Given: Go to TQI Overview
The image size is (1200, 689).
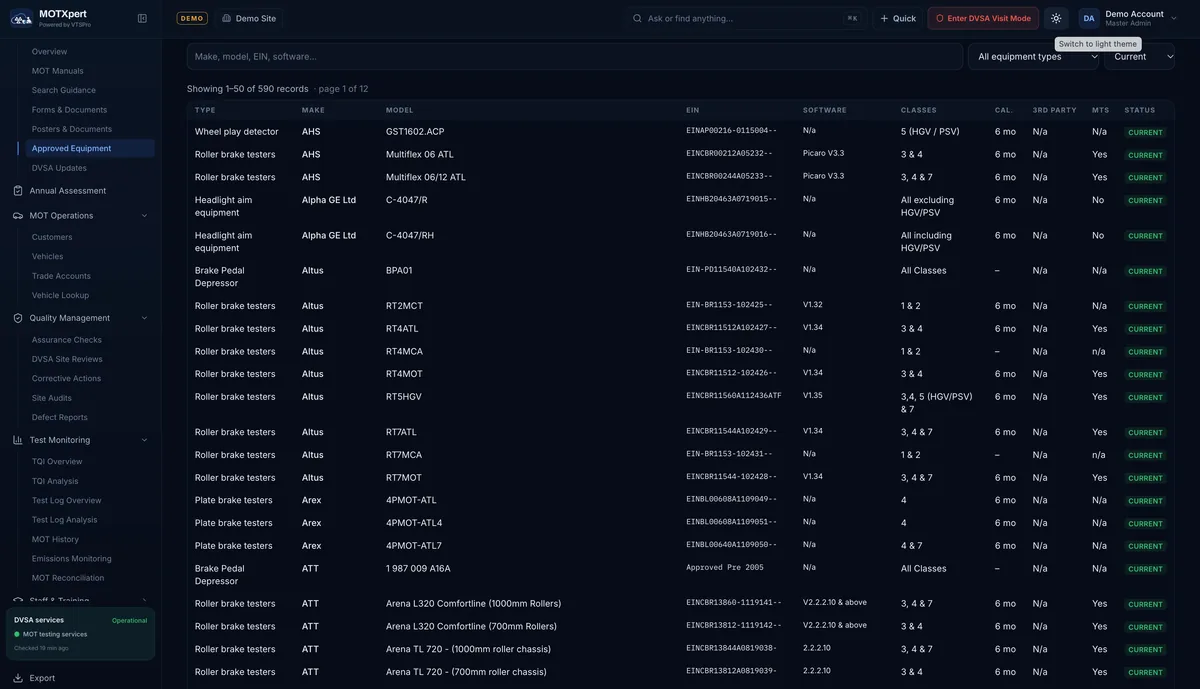Looking at the screenshot, I should tap(57, 462).
